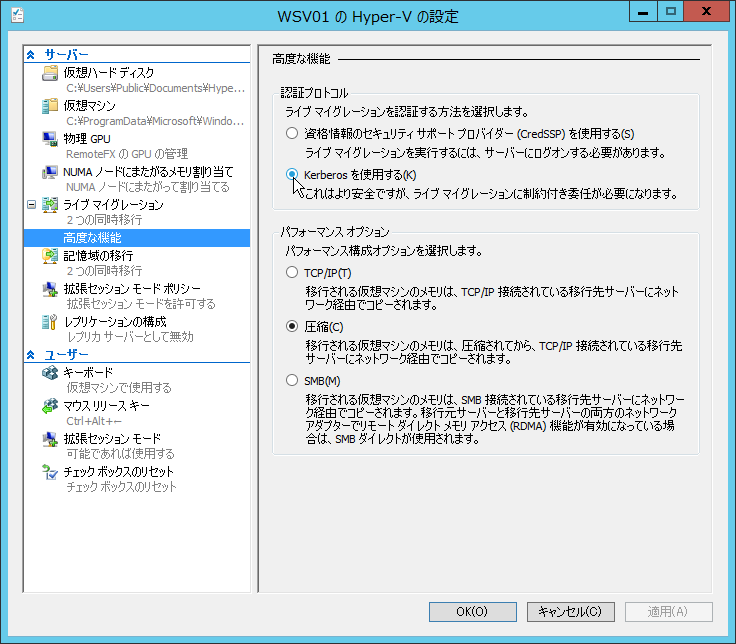
Task: Open 記憶域の移行 settings
Action: (x=99, y=256)
